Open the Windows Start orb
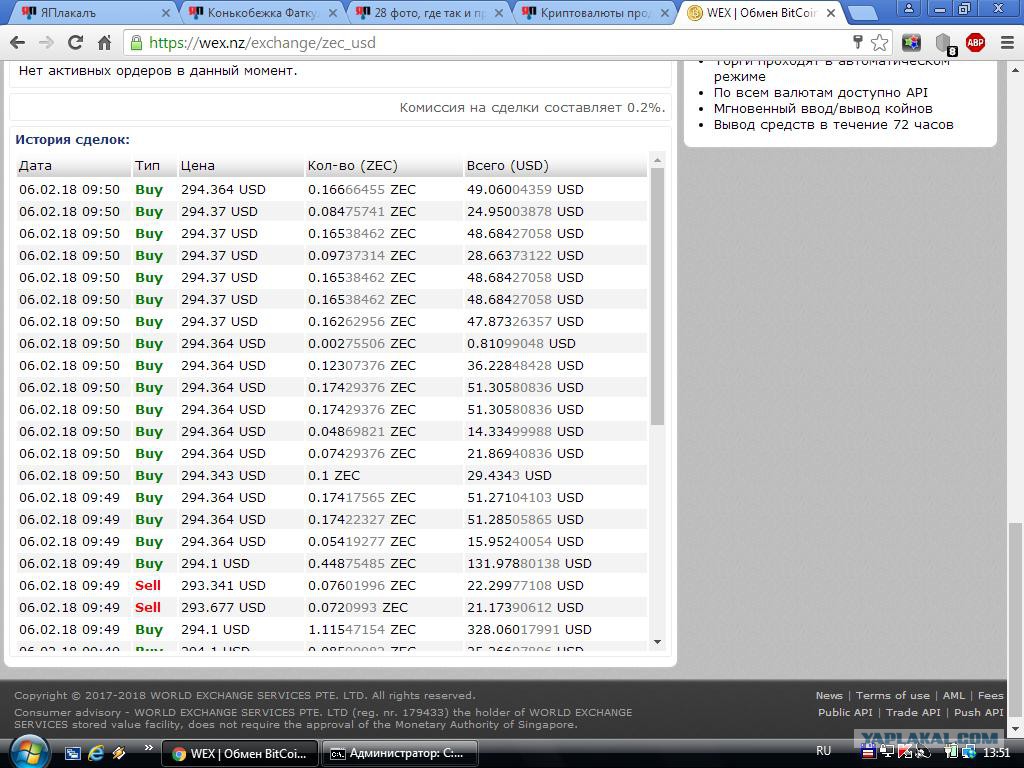This screenshot has height=768, width=1024. 29,752
